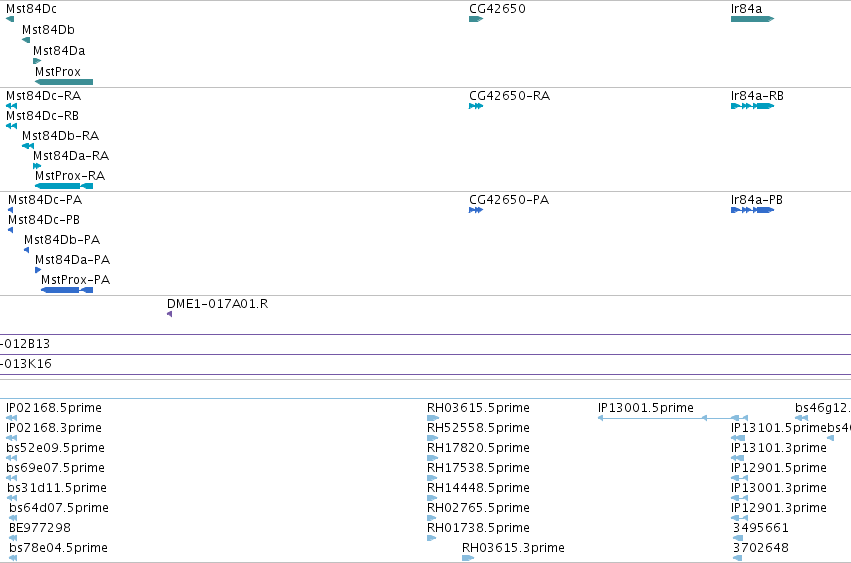851x563 pixels.
Task: Select the Ir84a-PB protein label
Action: click(x=757, y=200)
